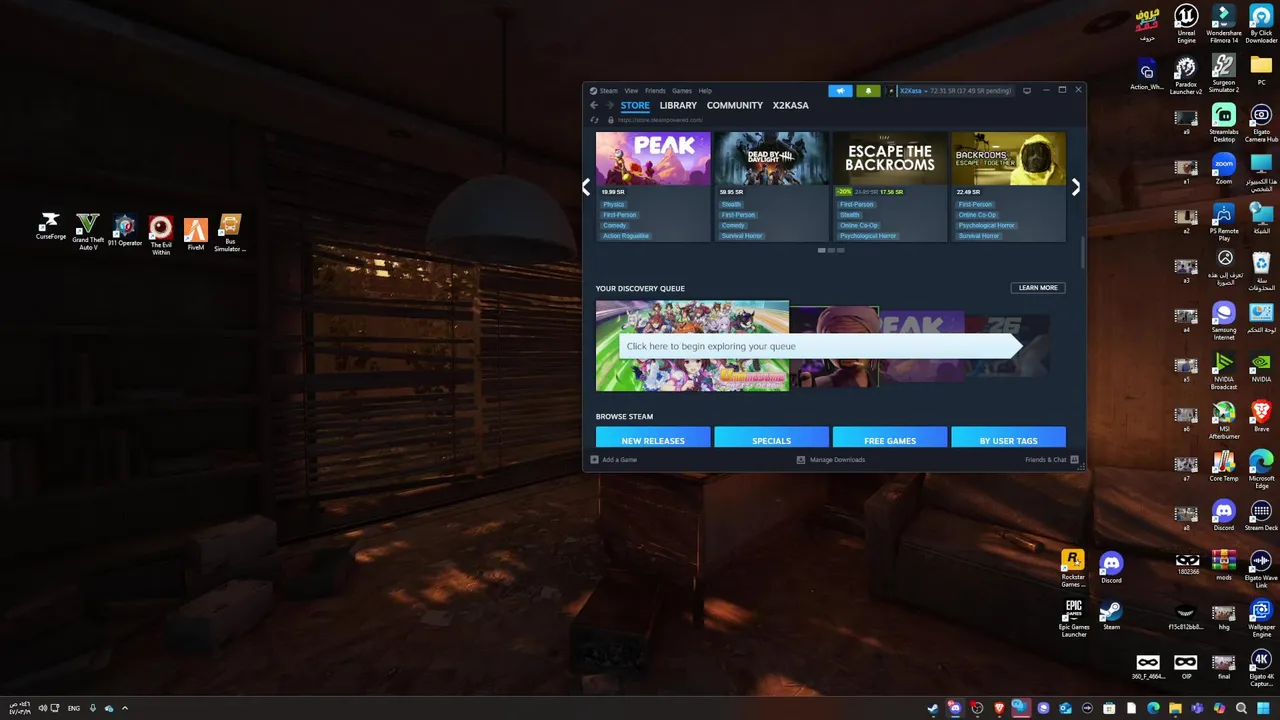Select Wondershare Filmora 14 desktop icon
The height and width of the screenshot is (720, 1280).
1223,24
